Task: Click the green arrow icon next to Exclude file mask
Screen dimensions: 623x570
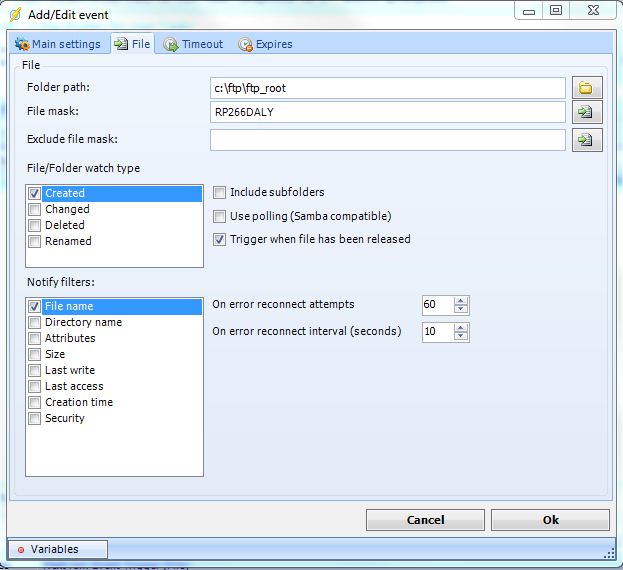Action: coord(586,140)
